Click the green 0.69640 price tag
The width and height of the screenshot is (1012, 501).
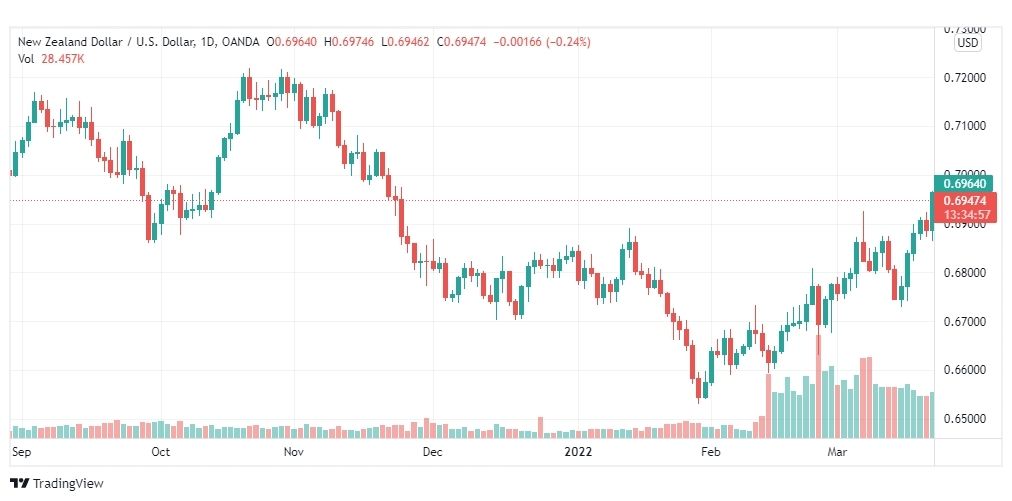coord(964,184)
